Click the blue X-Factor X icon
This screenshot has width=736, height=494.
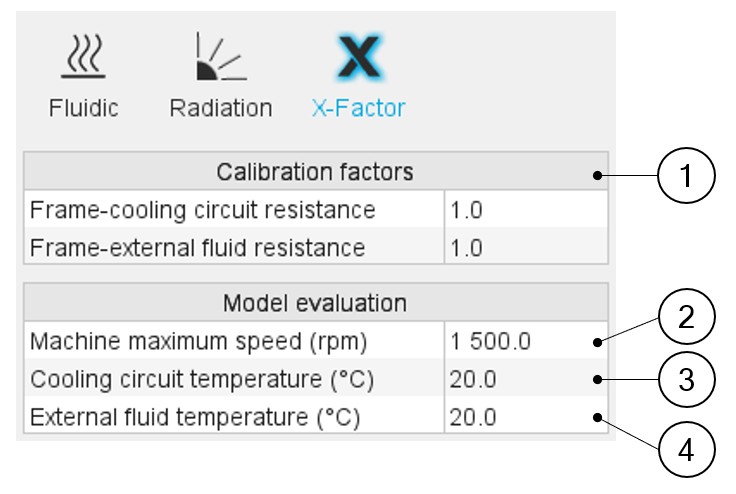[358, 60]
